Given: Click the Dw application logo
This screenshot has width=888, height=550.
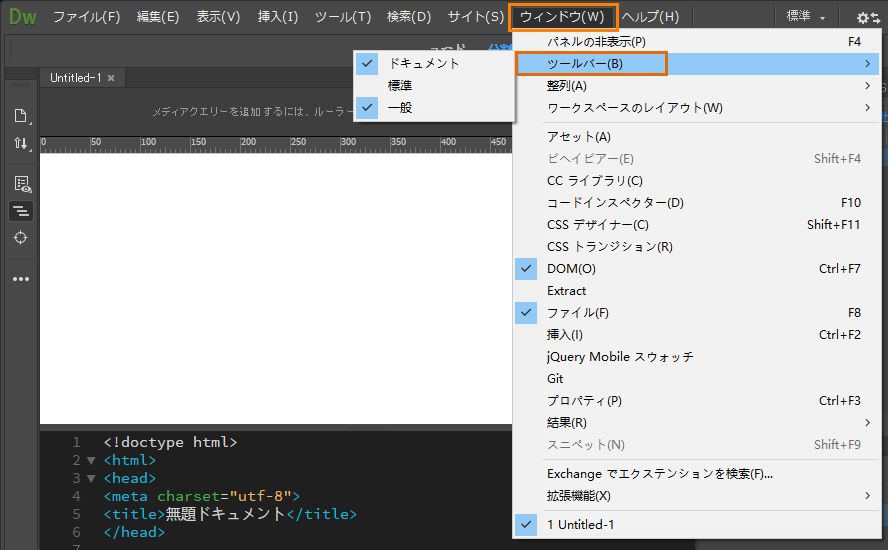Looking at the screenshot, I should [23, 16].
